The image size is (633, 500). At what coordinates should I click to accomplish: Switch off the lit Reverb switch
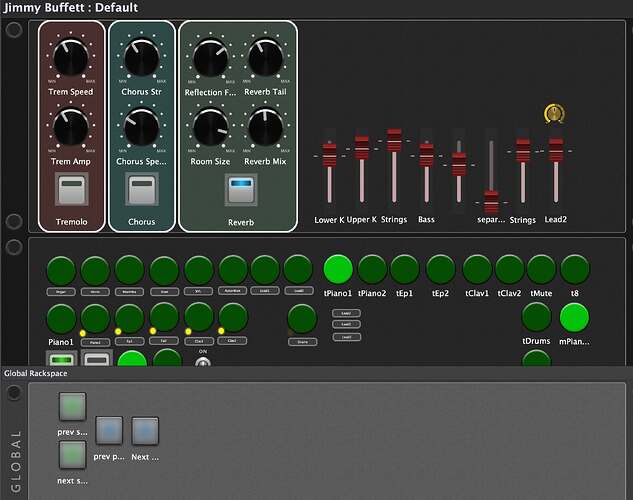coord(241,190)
